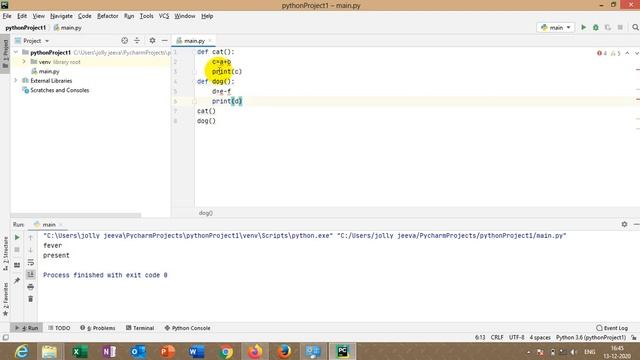Rerun main in Run panel
640x360 pixels.
coord(17,237)
